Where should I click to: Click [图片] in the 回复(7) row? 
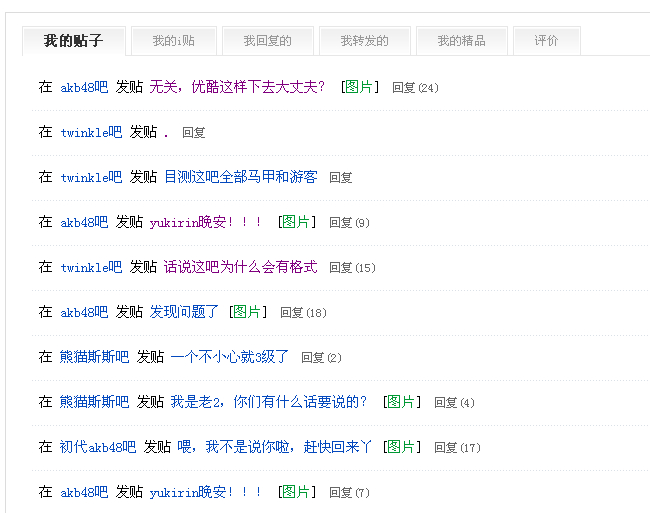tap(297, 492)
